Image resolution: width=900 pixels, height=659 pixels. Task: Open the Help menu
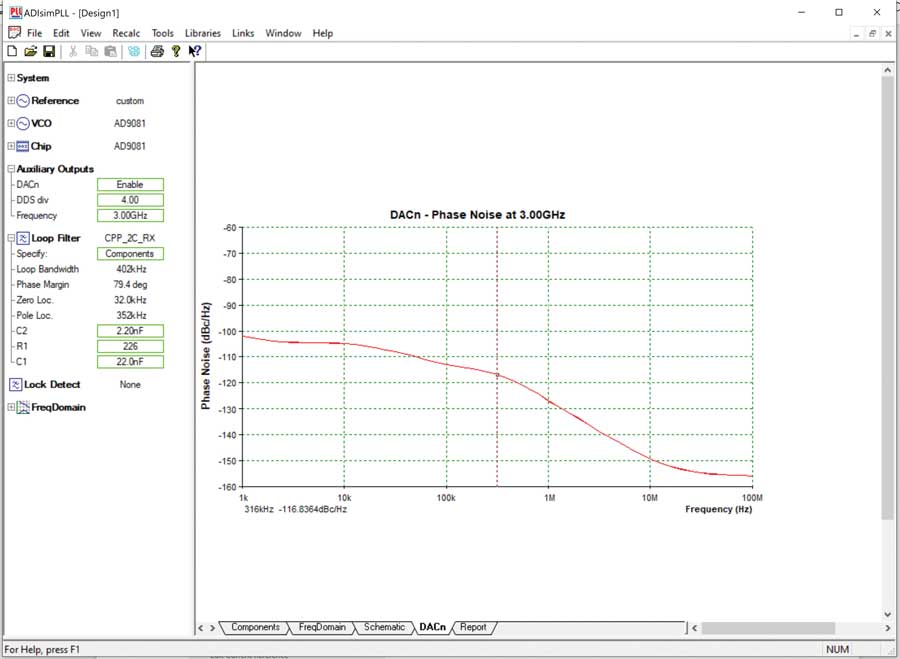tap(323, 33)
